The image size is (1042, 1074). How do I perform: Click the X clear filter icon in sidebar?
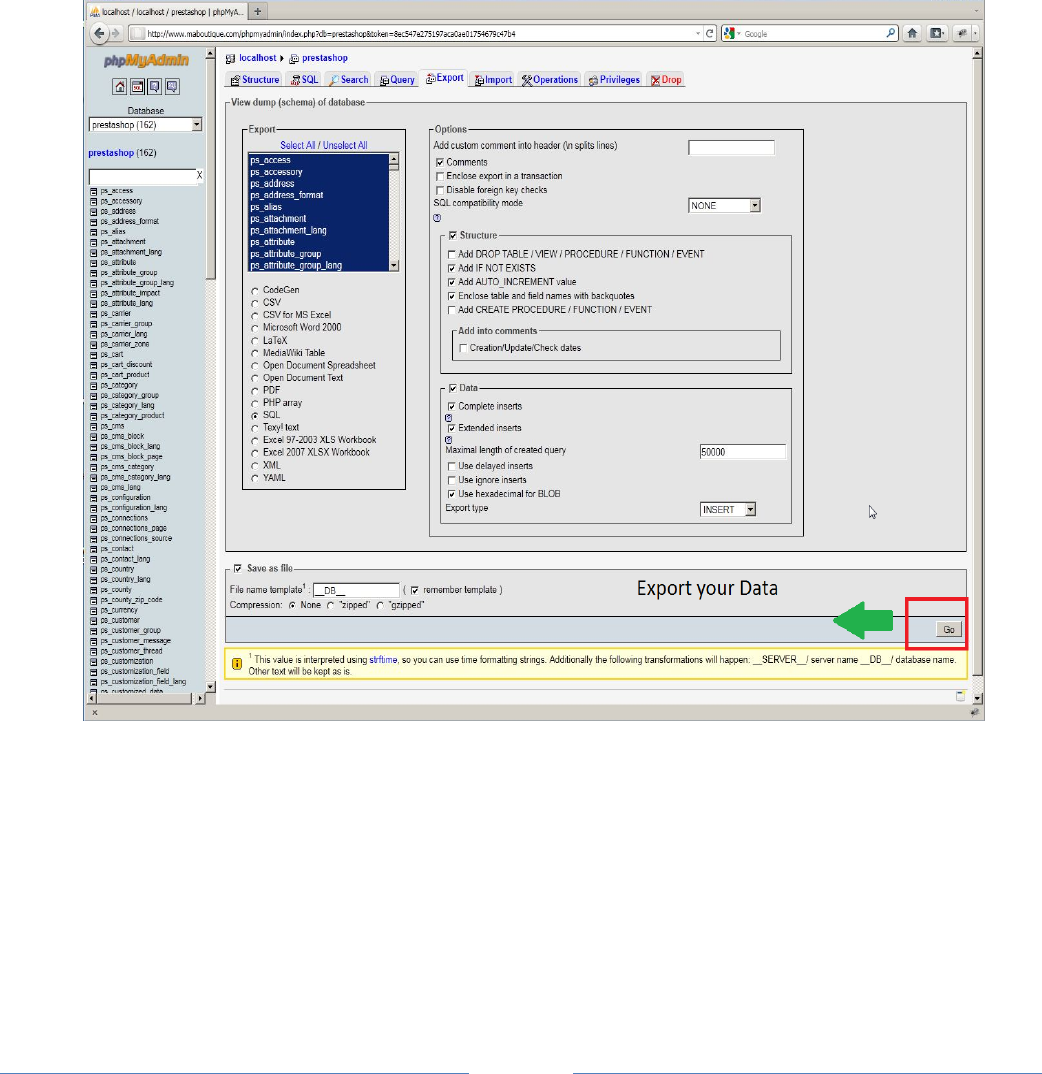tap(199, 175)
